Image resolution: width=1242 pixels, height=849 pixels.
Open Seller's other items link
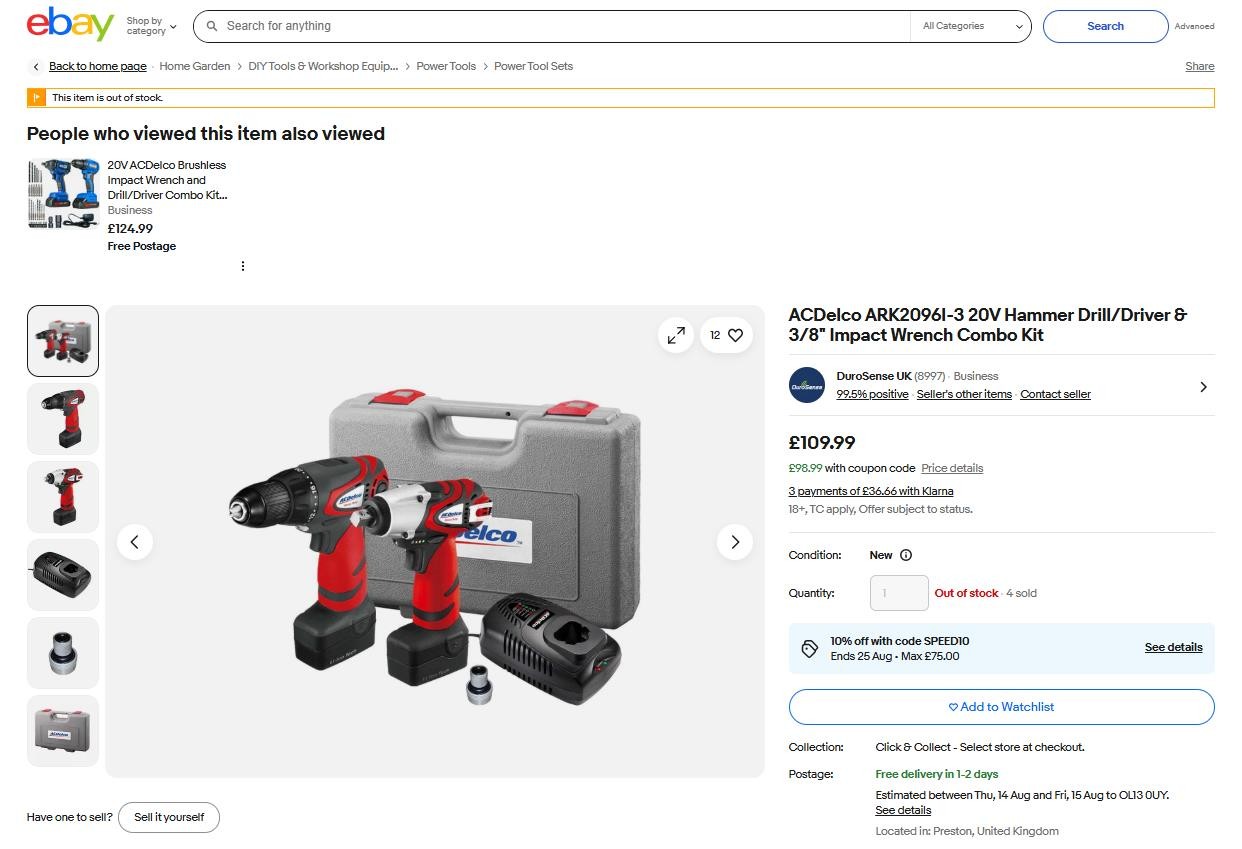(x=964, y=394)
